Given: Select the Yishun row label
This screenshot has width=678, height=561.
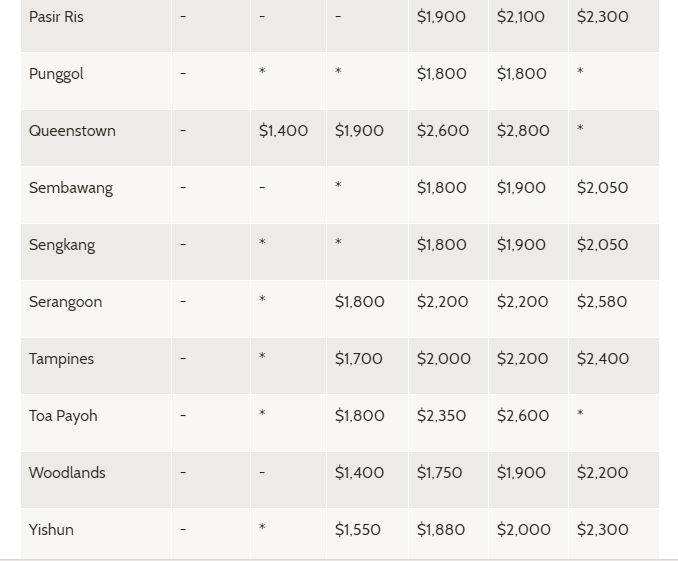Looking at the screenshot, I should point(51,530).
